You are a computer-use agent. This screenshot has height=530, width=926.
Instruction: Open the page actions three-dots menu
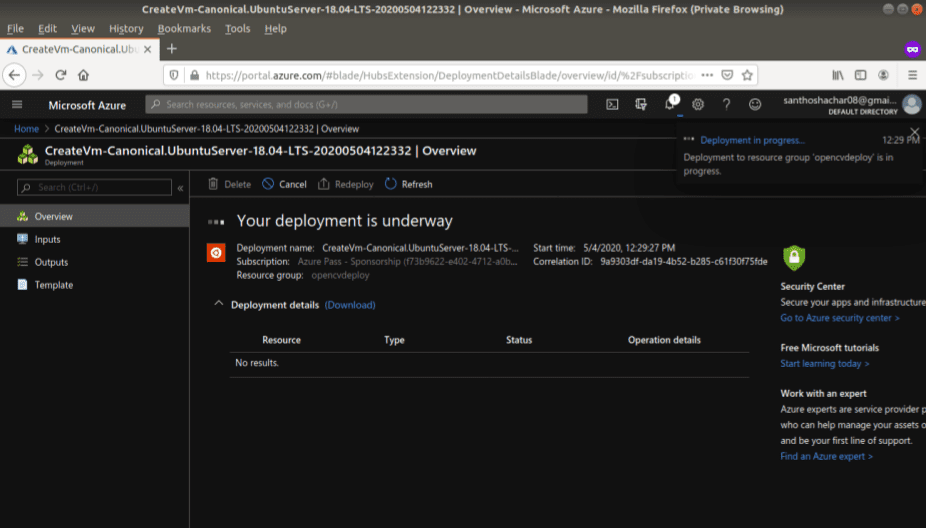point(707,75)
